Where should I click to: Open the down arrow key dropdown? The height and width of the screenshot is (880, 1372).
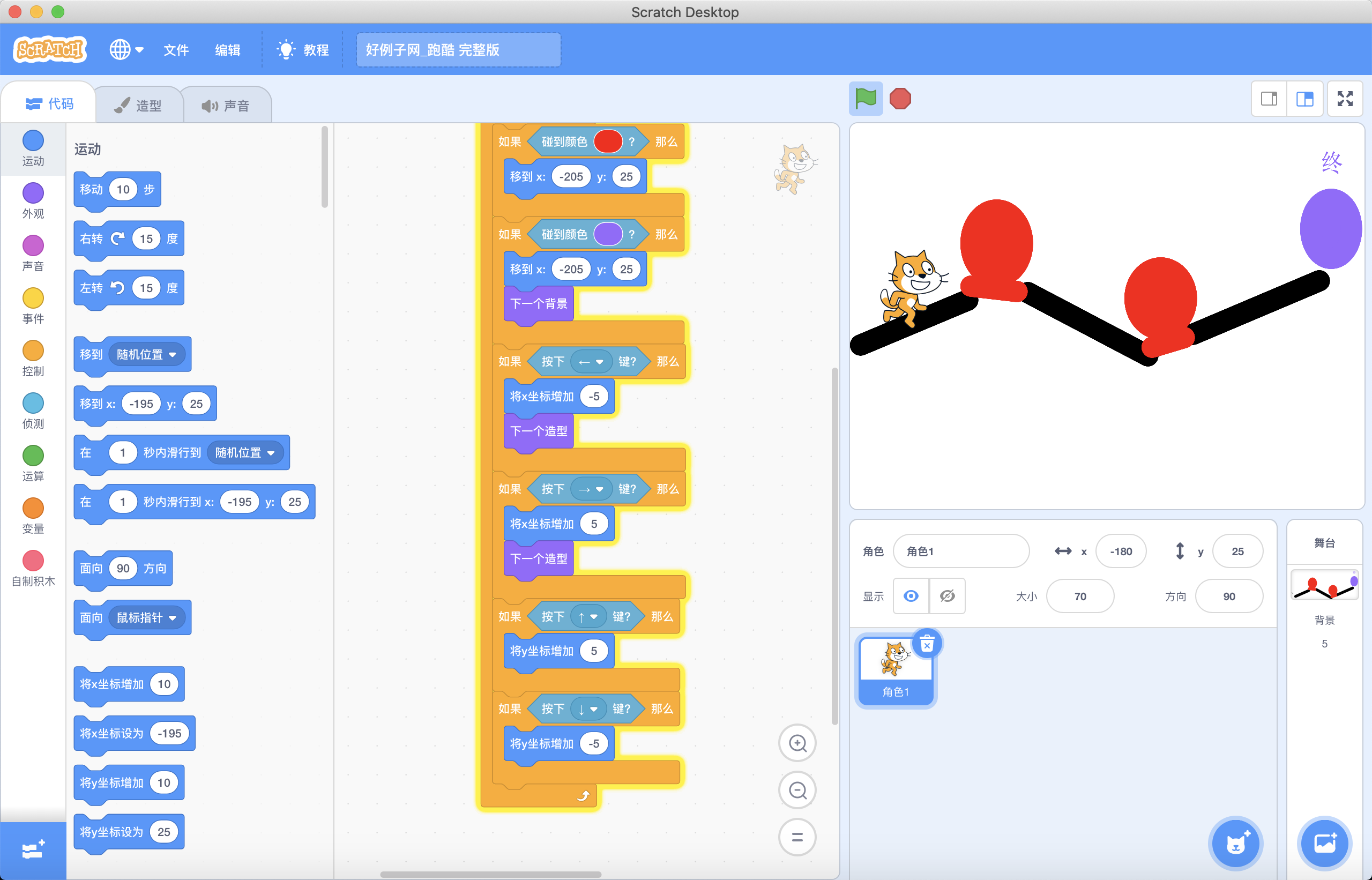pyautogui.click(x=588, y=709)
